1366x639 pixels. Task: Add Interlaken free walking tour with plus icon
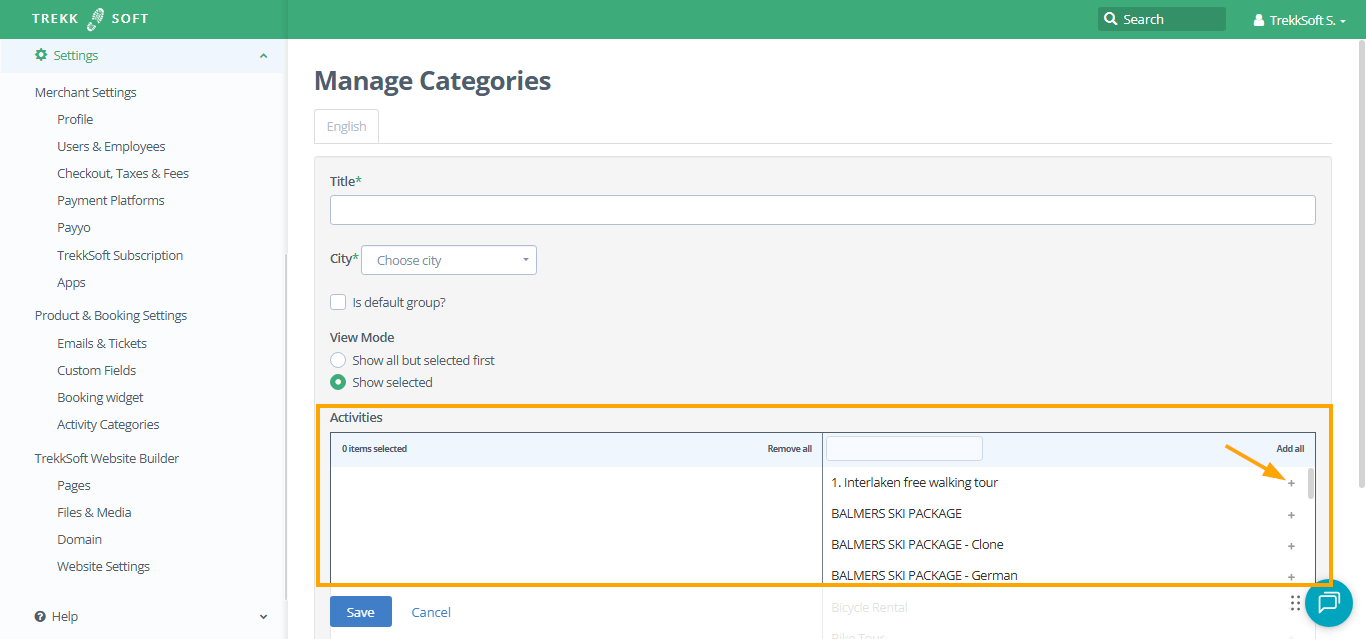[1290, 484]
